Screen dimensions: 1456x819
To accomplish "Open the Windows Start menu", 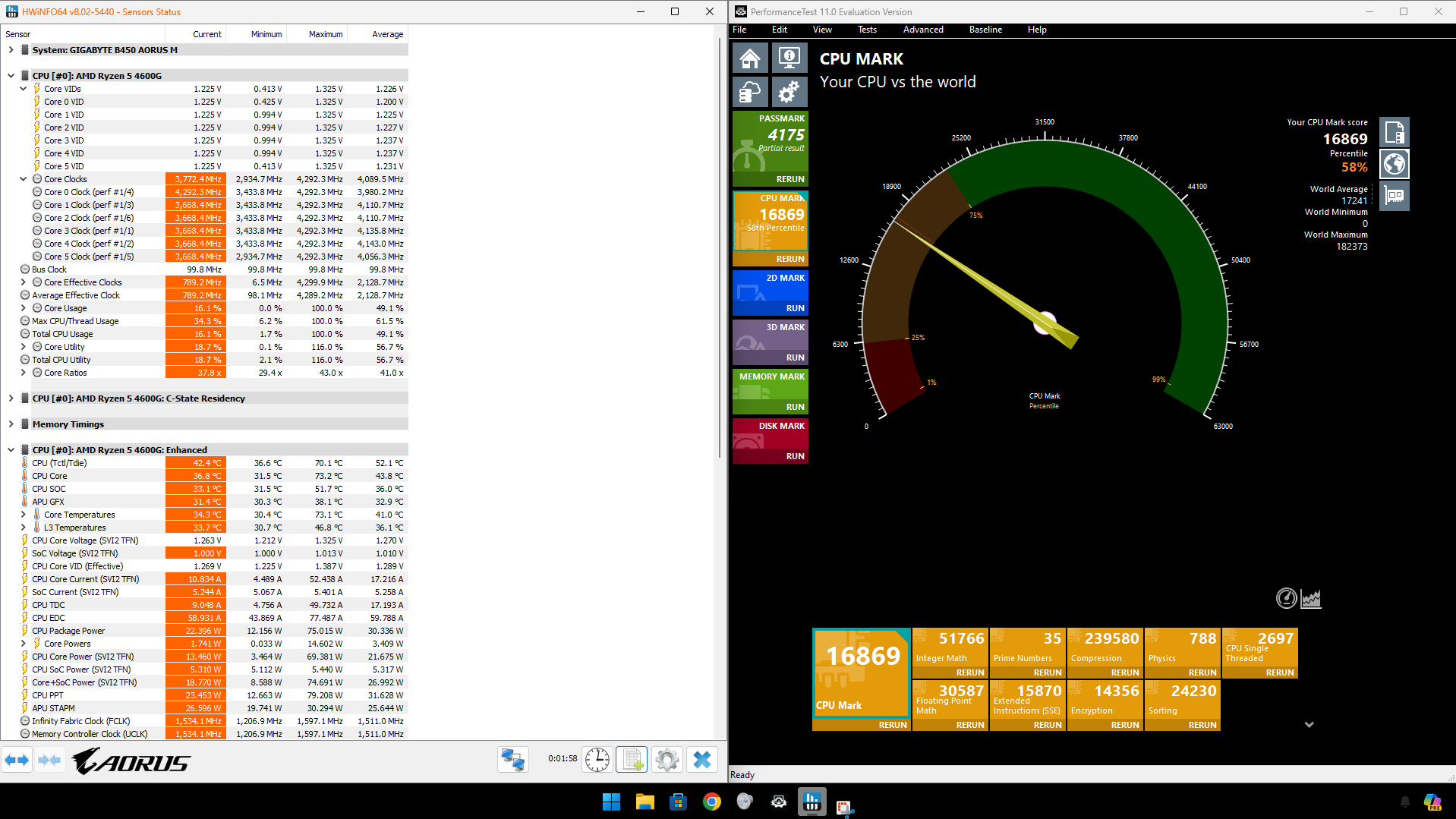I will (x=611, y=802).
